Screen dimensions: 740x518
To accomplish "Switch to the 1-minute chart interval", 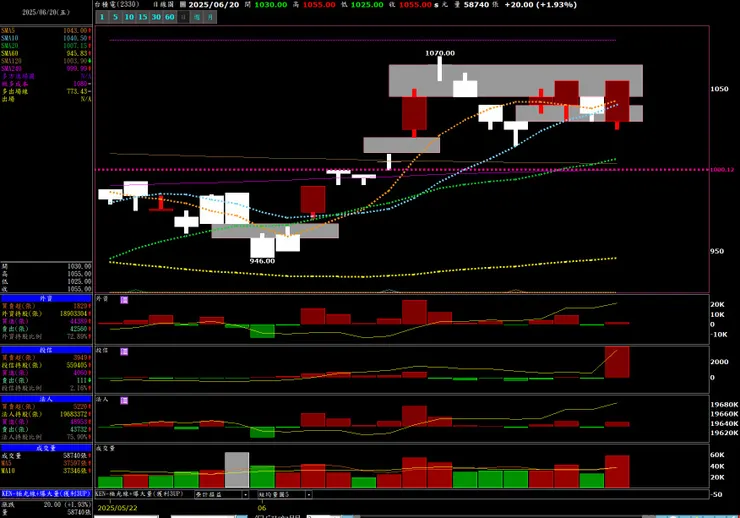I will (102, 17).
